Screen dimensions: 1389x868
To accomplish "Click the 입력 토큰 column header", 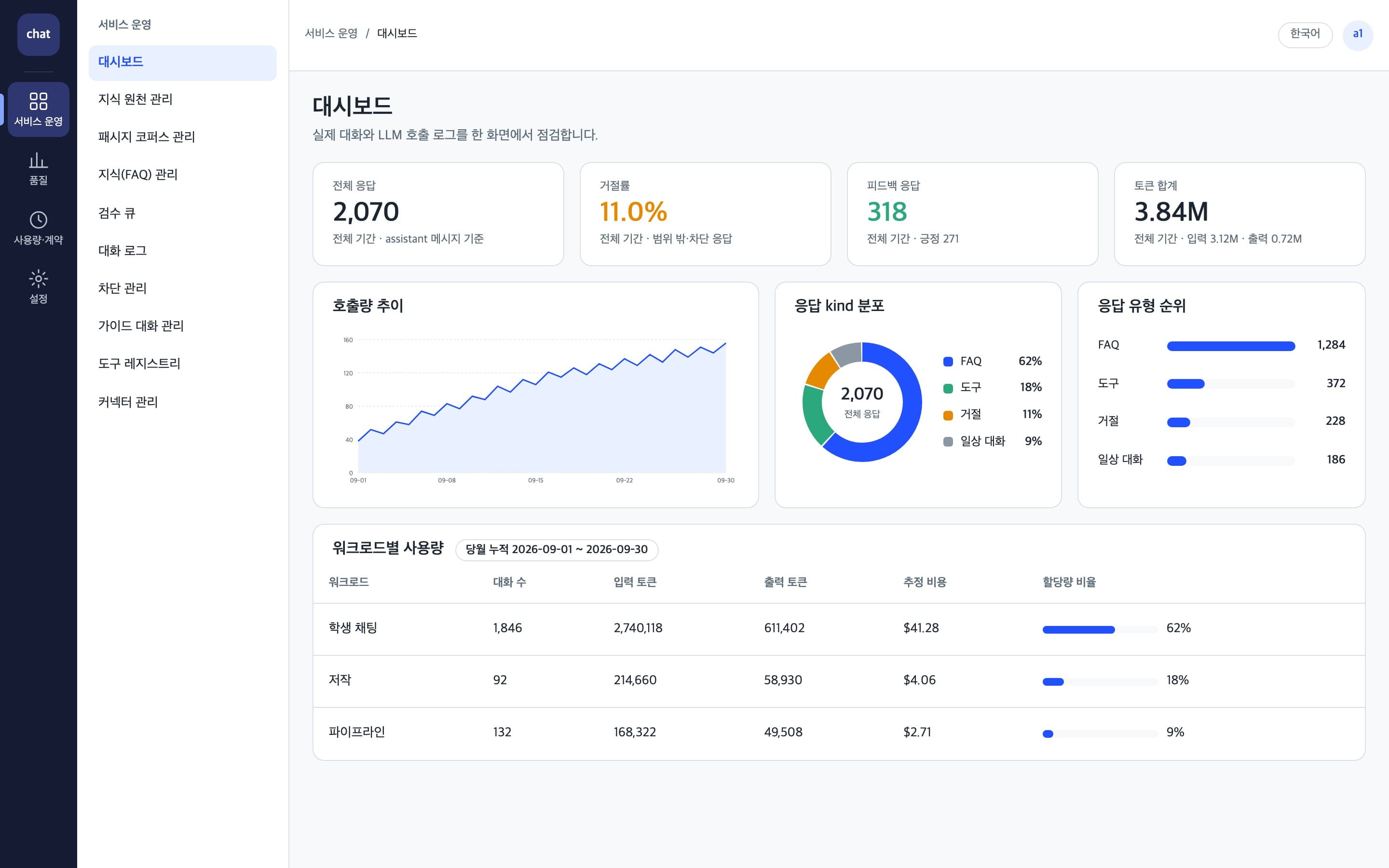I will [x=635, y=582].
